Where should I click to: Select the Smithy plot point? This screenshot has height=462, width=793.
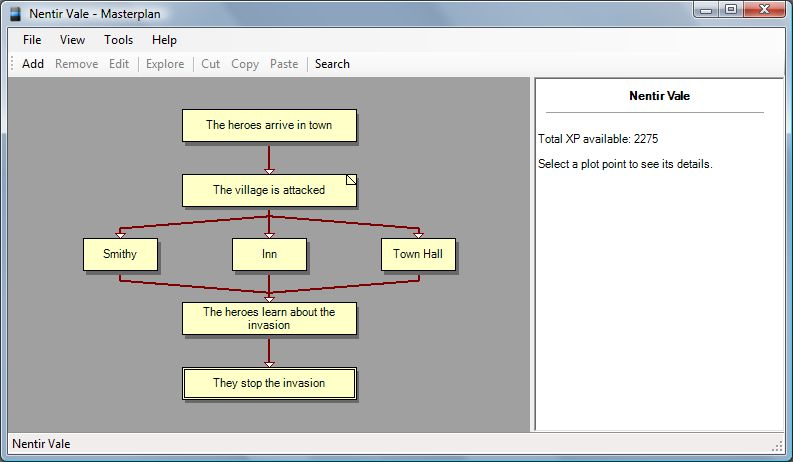119,254
